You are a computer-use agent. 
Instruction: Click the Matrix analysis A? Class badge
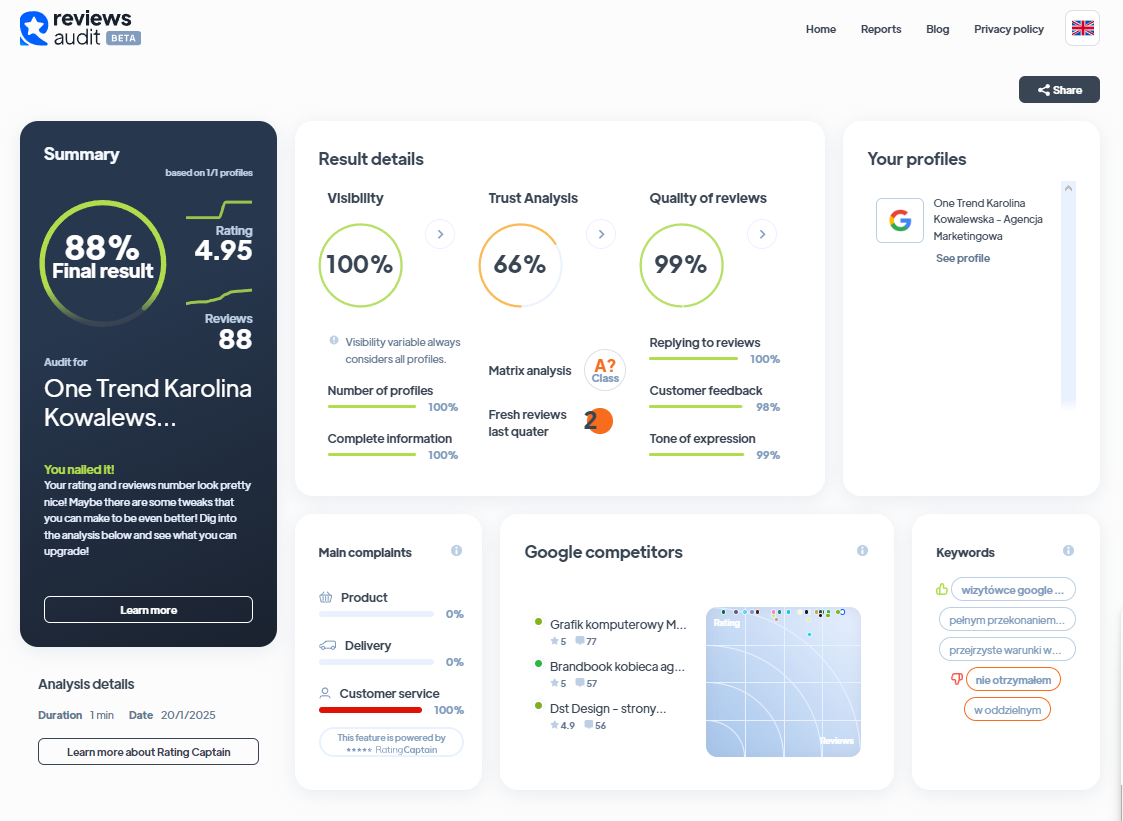605,370
